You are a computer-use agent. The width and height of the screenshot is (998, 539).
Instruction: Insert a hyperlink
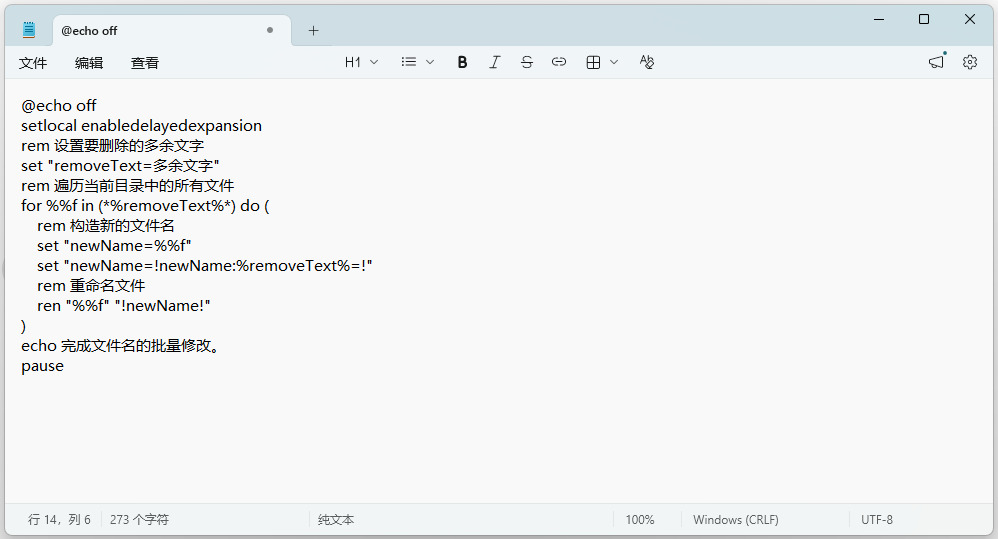[559, 62]
